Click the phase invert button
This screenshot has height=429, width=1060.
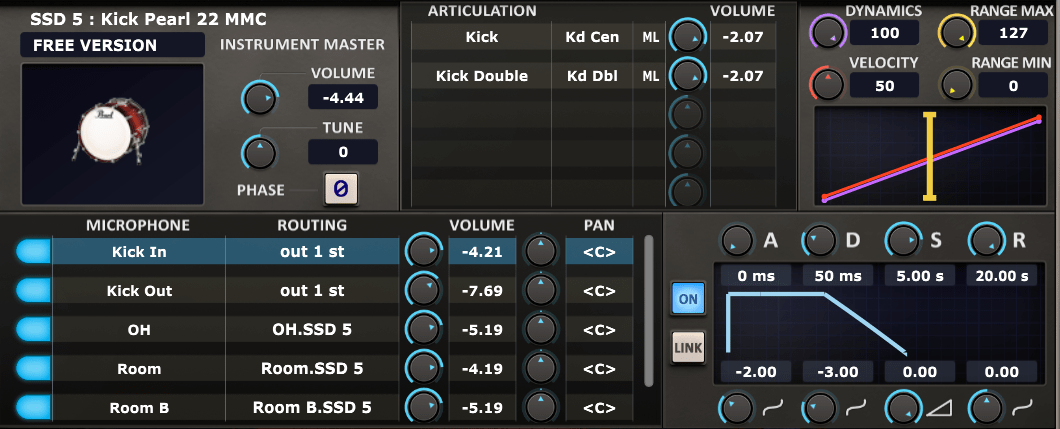(x=340, y=187)
